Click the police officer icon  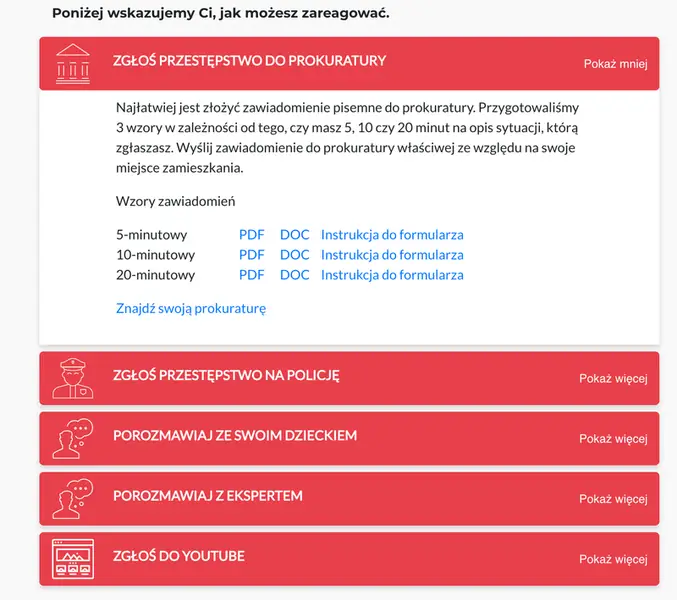click(x=73, y=378)
